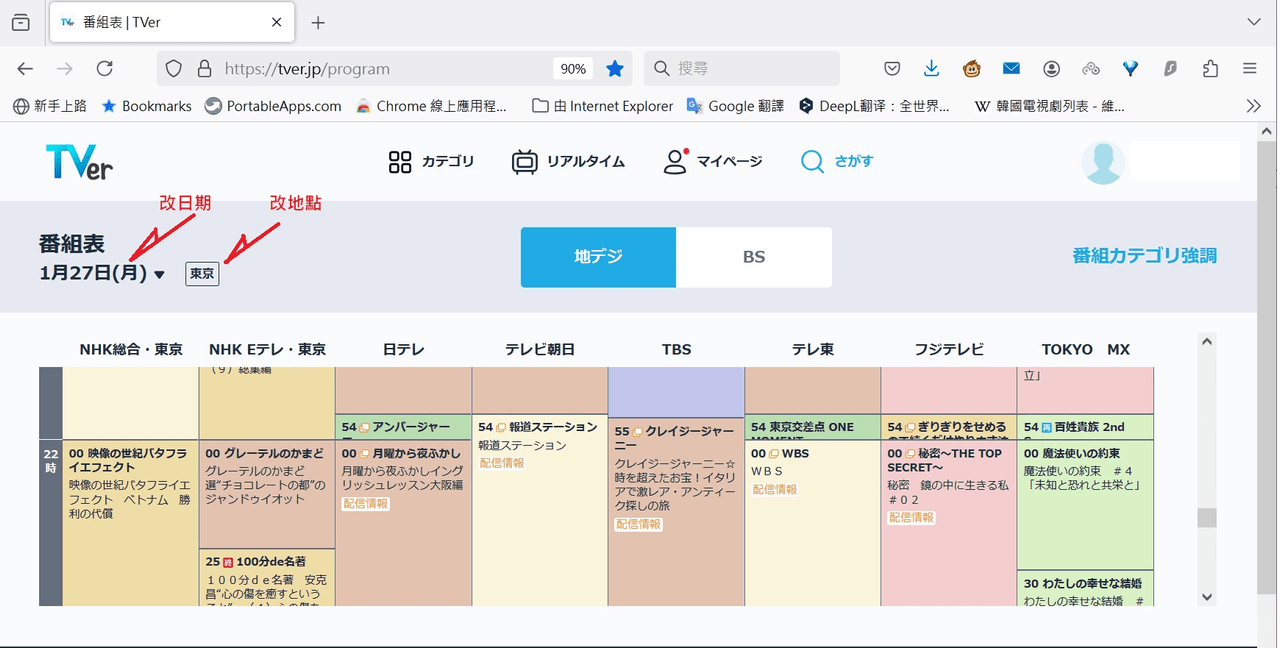
Task: Click 番組カテゴリ強調 link
Action: pyautogui.click(x=1144, y=256)
